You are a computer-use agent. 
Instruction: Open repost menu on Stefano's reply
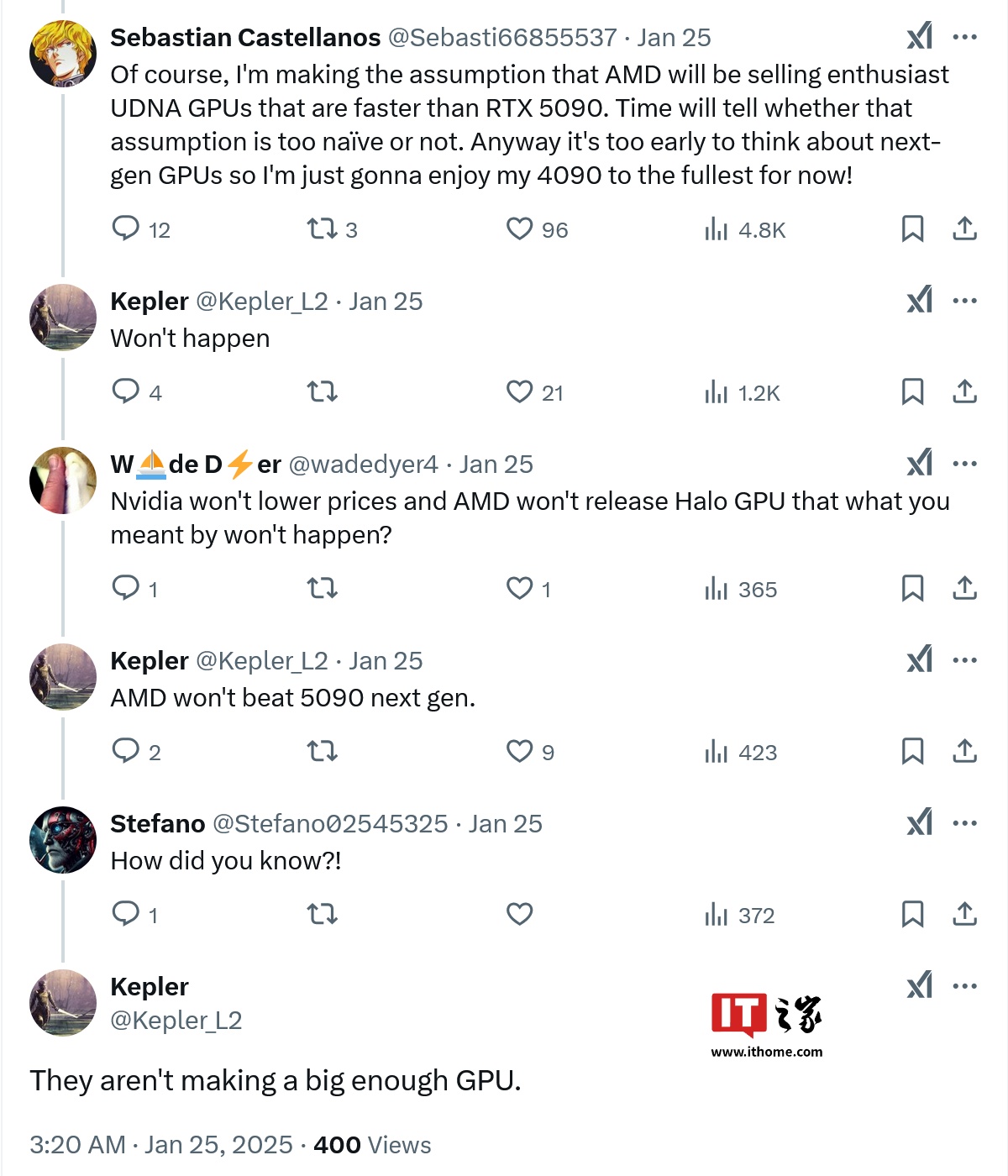click(x=322, y=914)
